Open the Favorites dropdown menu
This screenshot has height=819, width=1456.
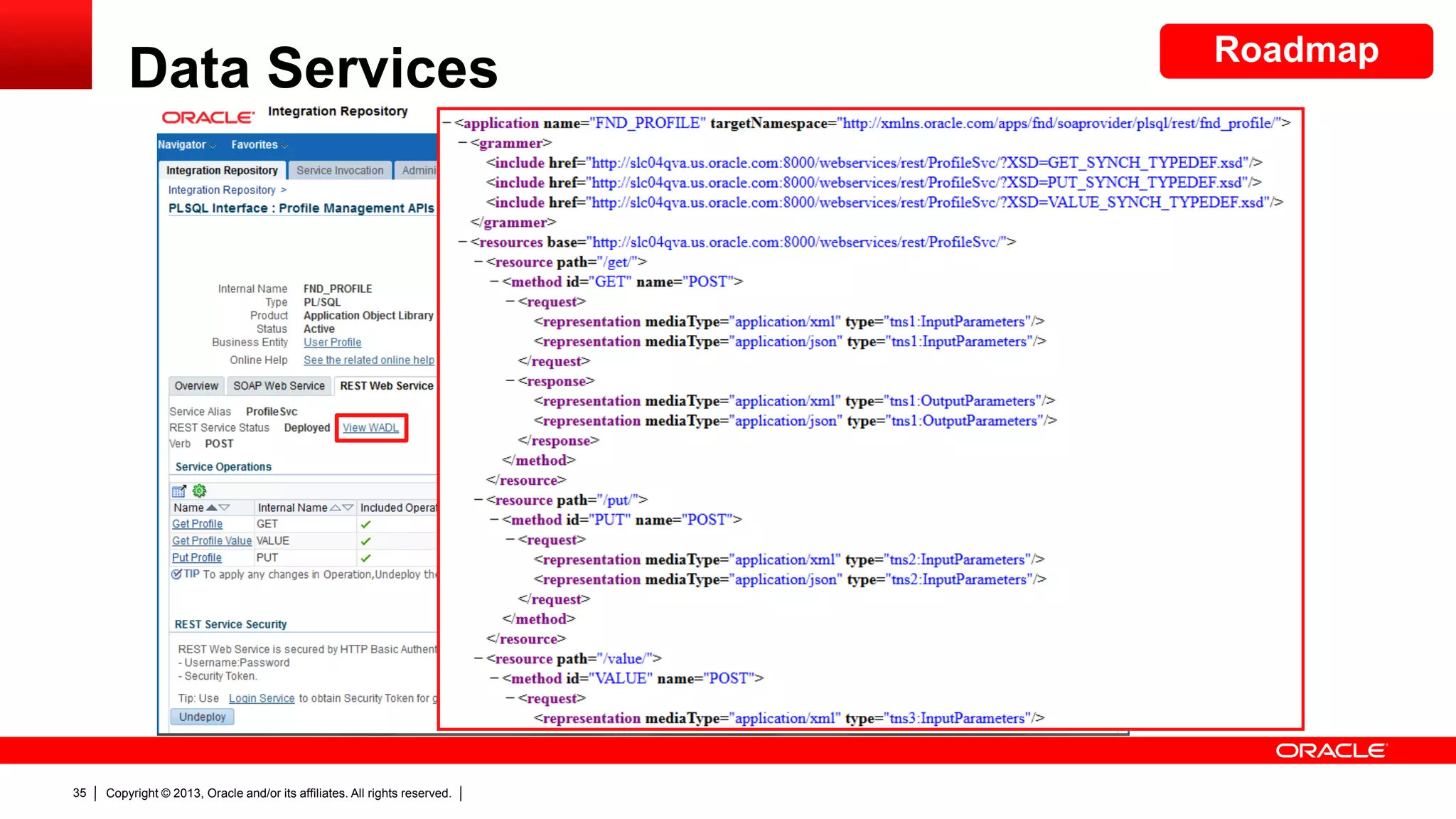(x=260, y=144)
